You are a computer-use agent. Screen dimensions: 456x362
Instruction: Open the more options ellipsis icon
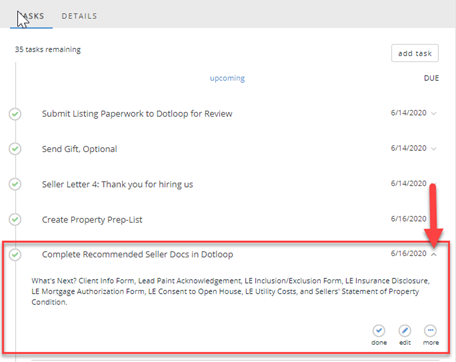(430, 331)
